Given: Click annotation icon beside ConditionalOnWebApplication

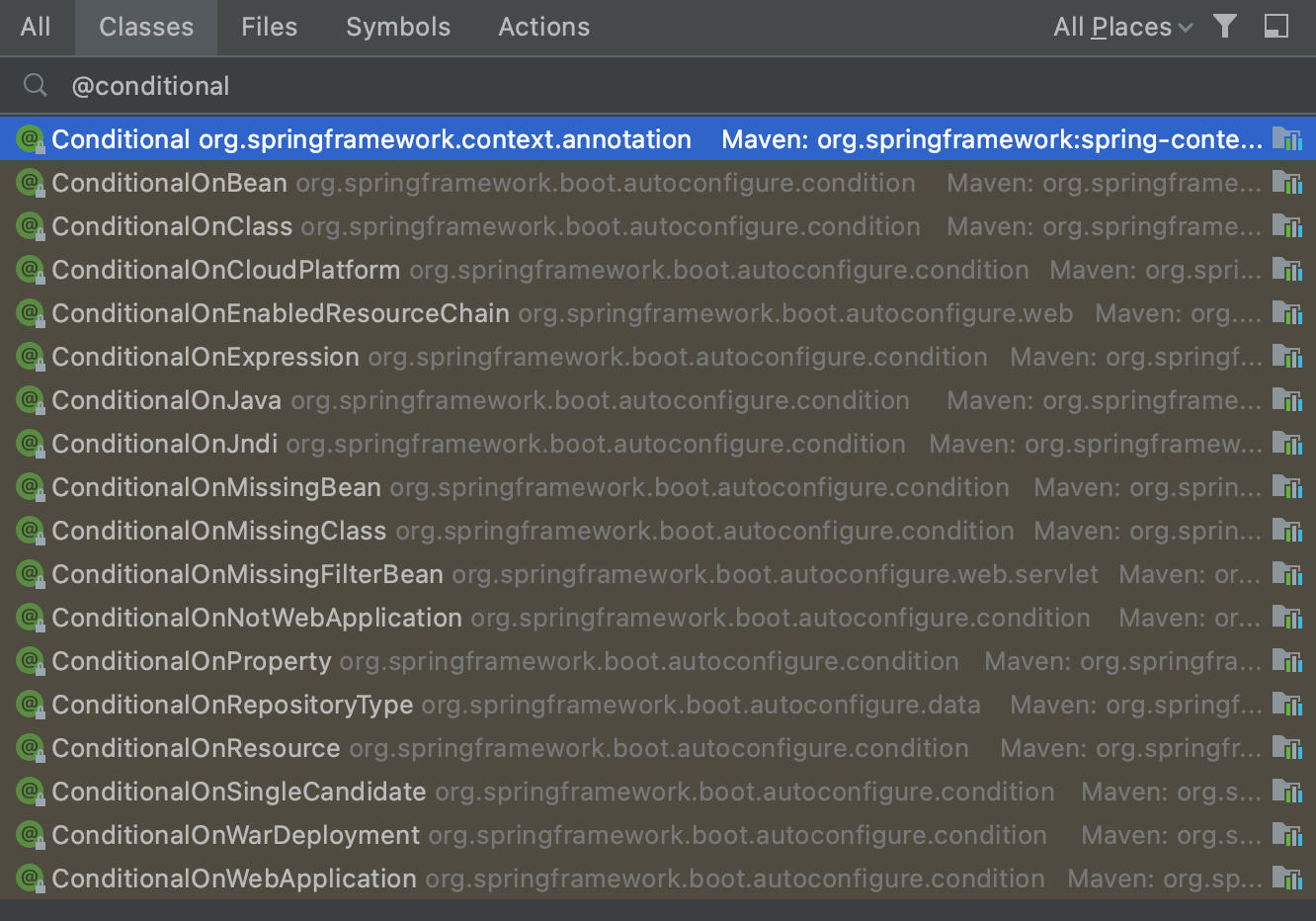Looking at the screenshot, I should click(31, 879).
